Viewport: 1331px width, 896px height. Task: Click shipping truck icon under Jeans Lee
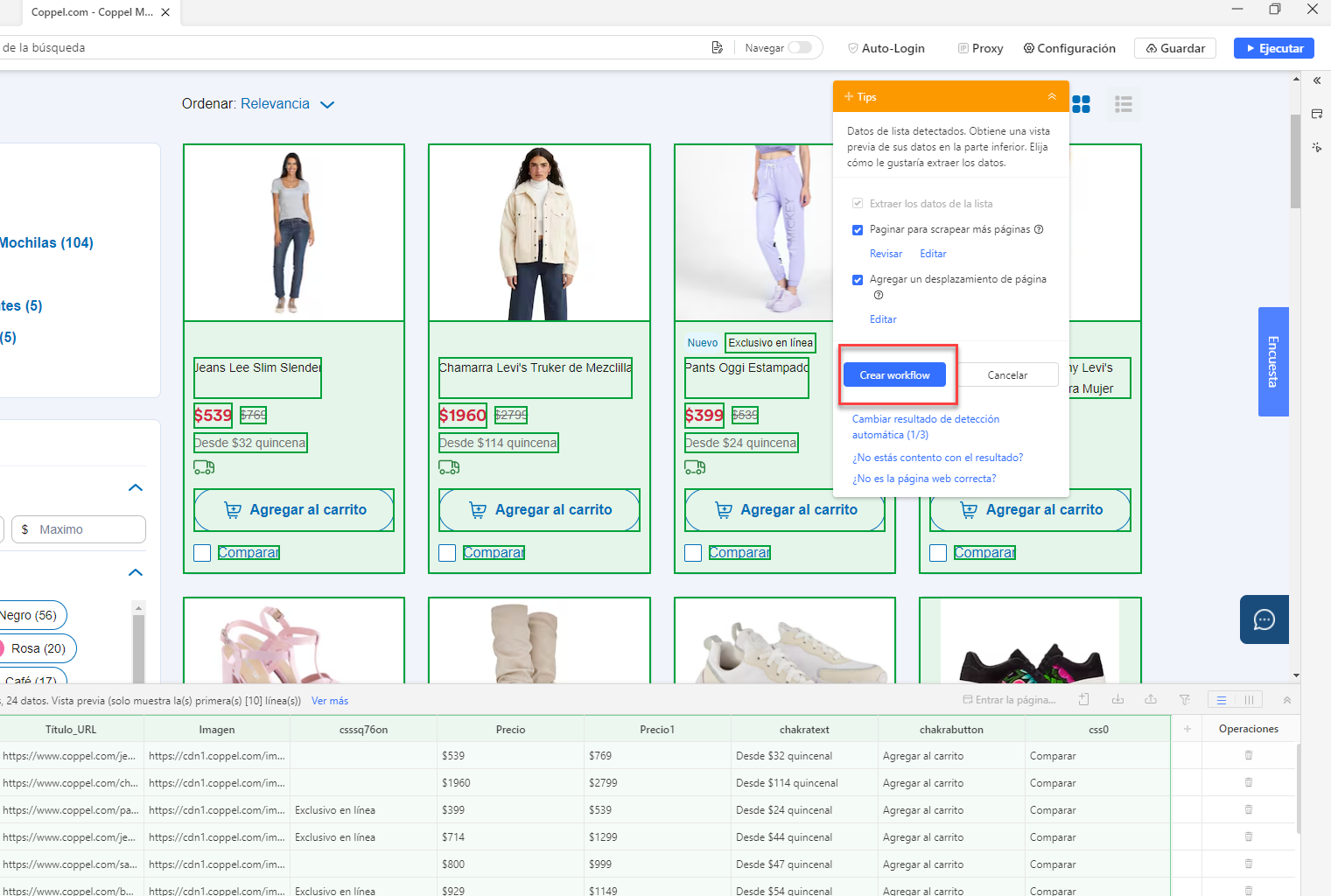tap(204, 468)
